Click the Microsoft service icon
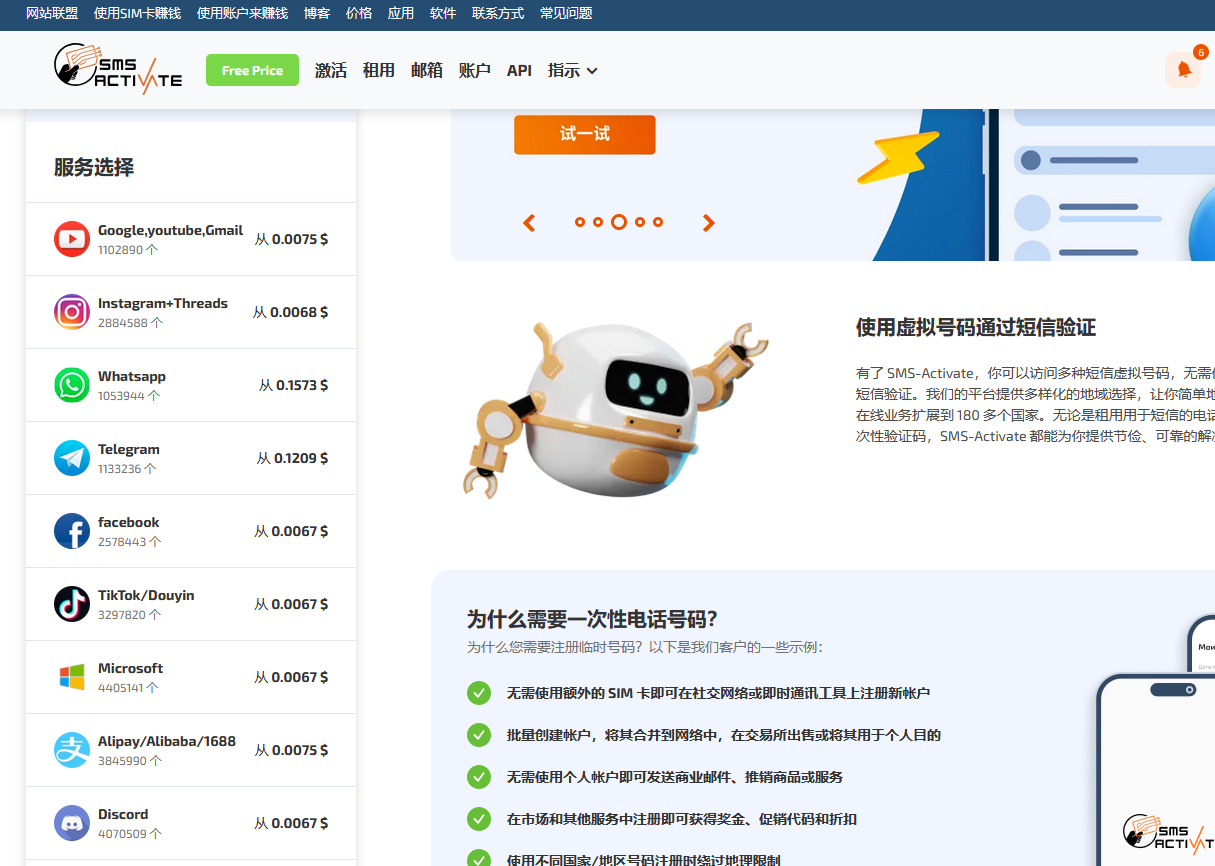Screen dimensions: 1215x866 pos(72,677)
